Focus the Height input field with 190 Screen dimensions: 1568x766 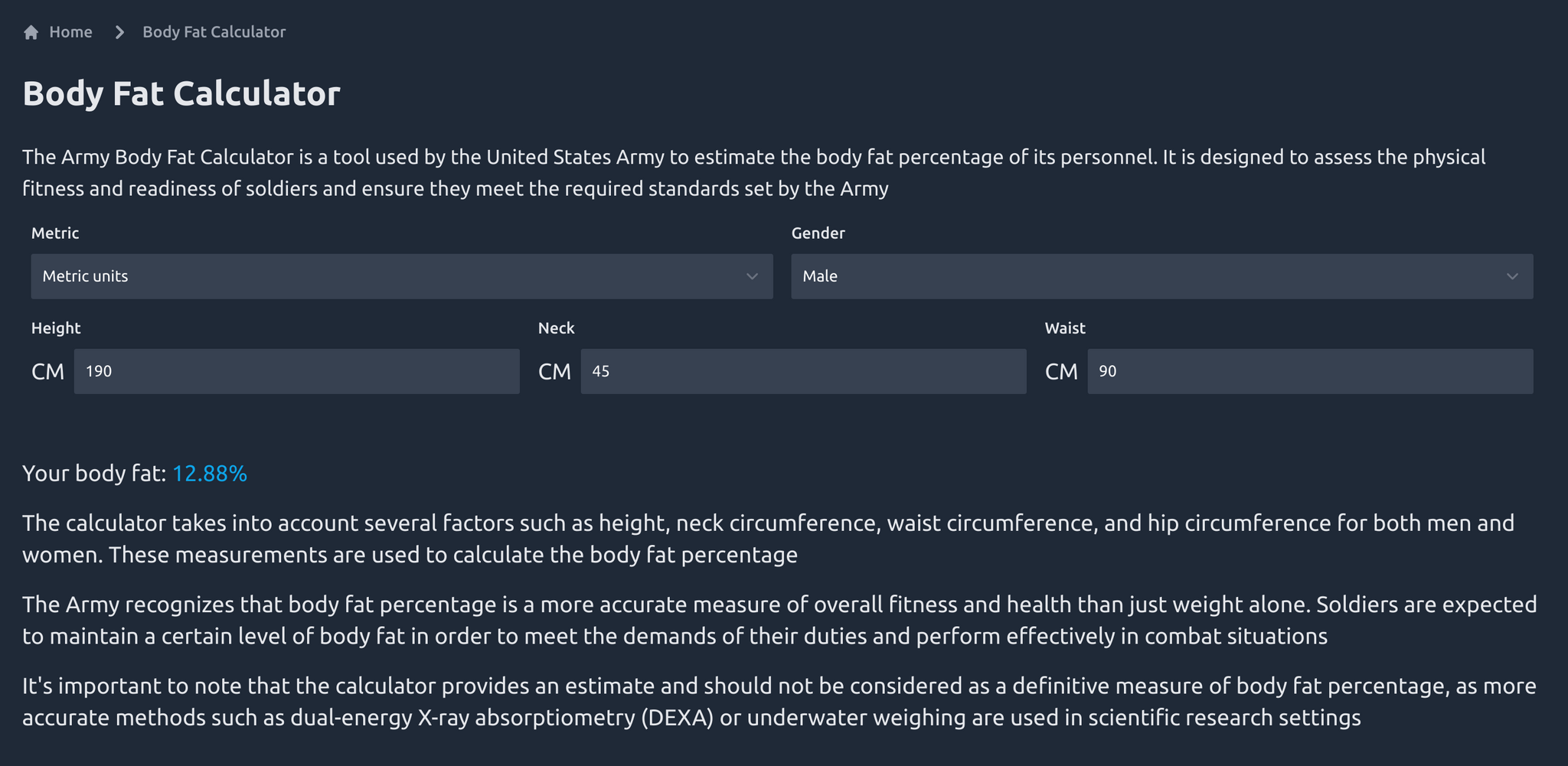tap(297, 371)
